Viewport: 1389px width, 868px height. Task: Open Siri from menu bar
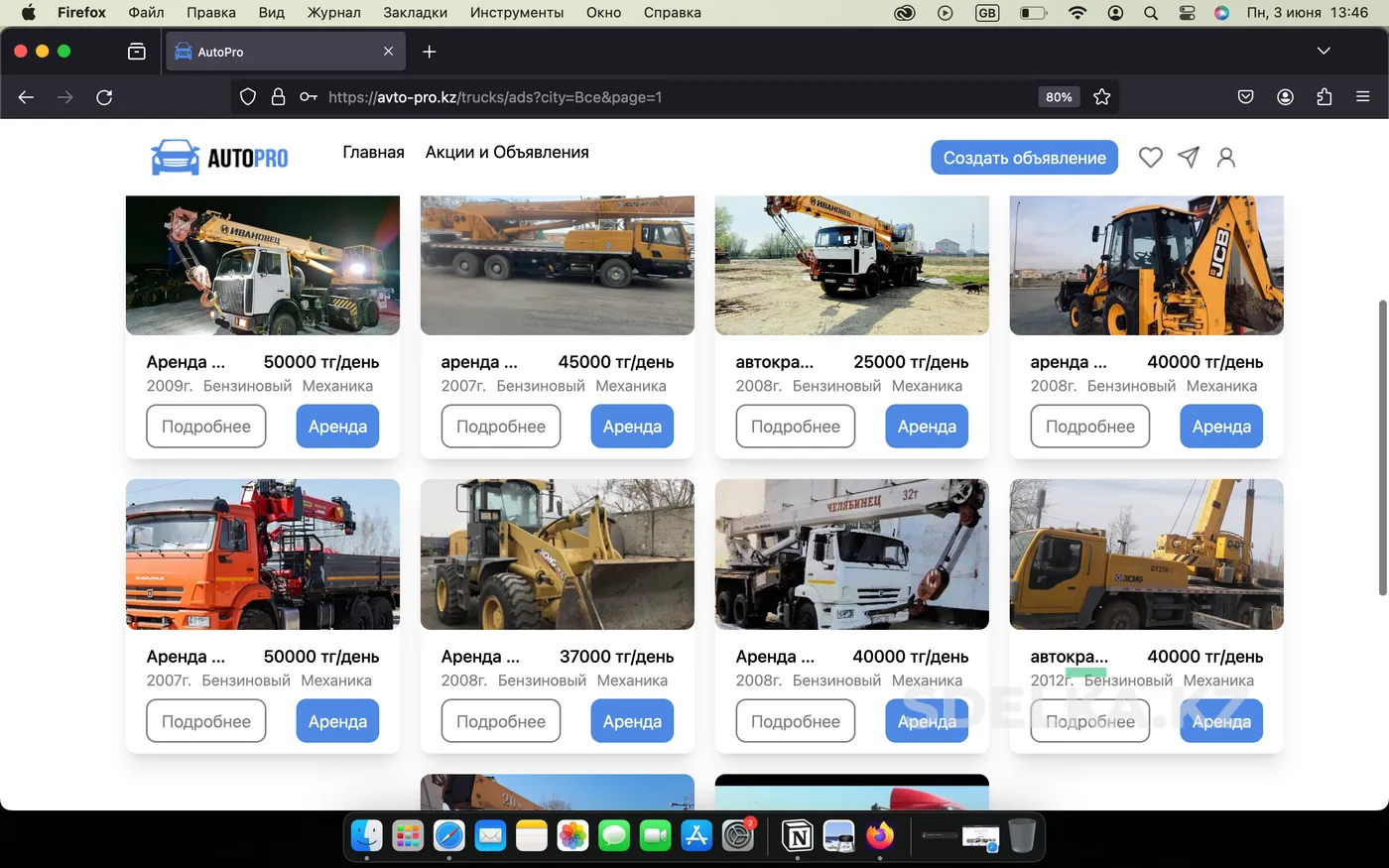point(1222,13)
